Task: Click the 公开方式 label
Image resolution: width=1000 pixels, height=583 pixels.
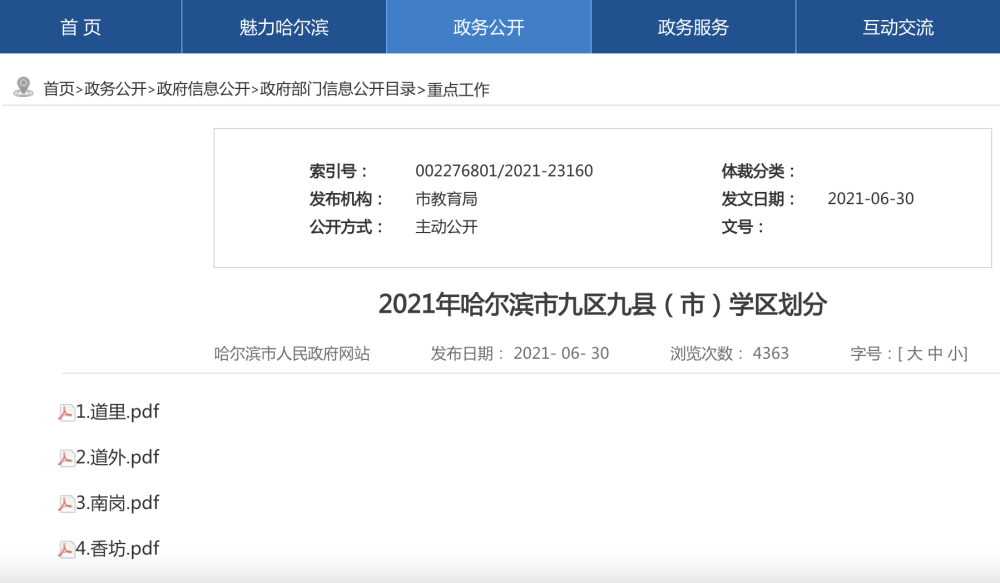Action: click(346, 227)
